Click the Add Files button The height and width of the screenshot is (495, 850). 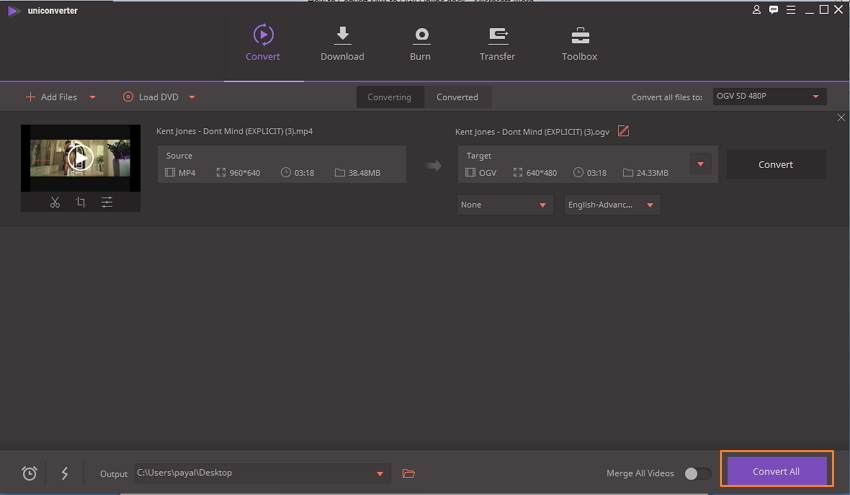click(51, 97)
